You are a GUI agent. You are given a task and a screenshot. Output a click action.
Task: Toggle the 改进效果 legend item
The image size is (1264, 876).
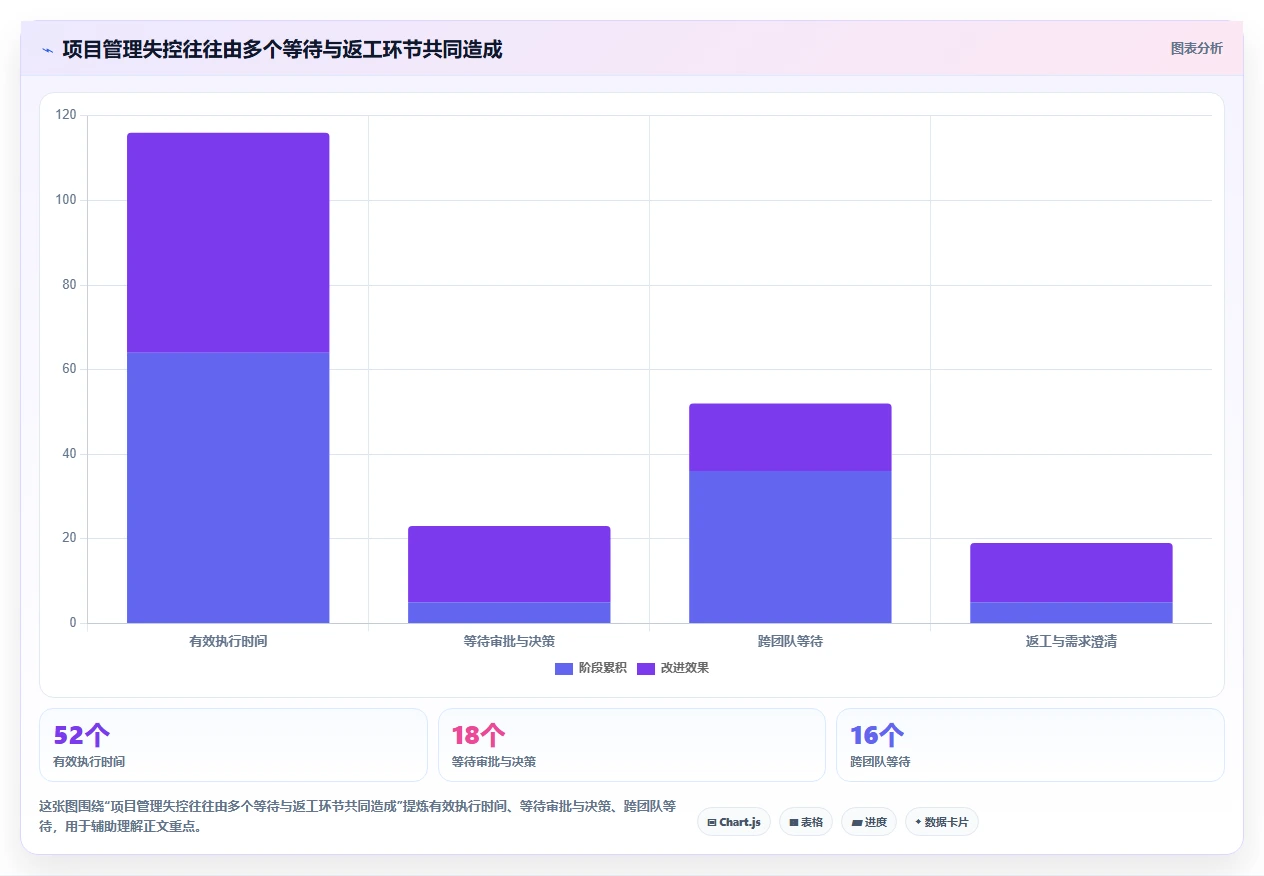(673, 668)
